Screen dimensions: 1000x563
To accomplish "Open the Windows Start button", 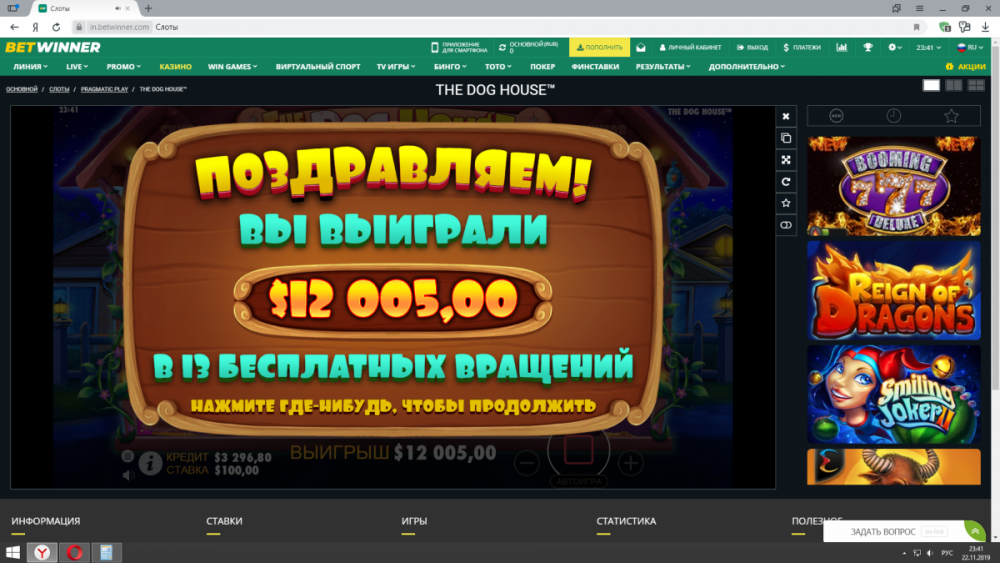I will pos(13,552).
